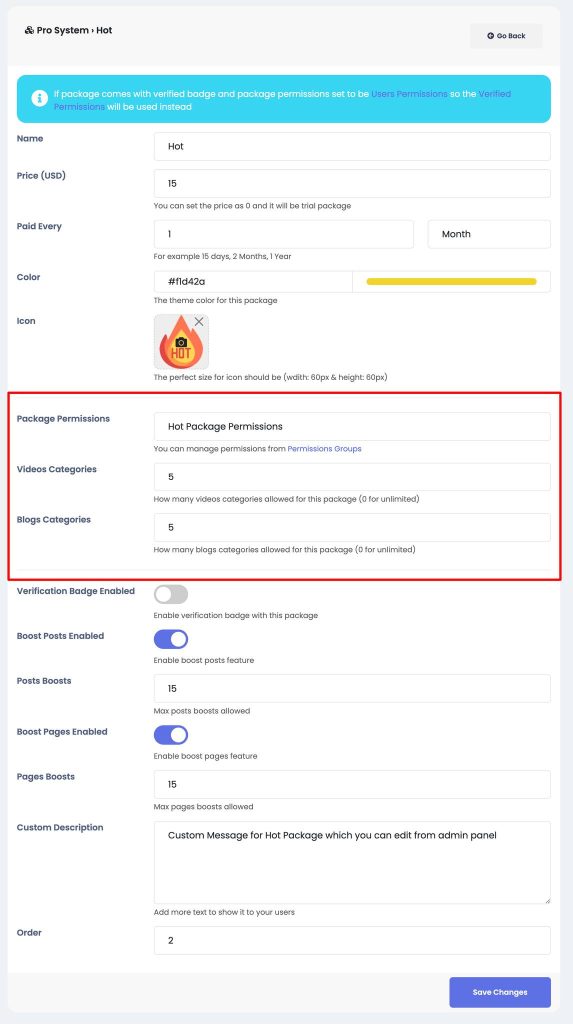Image resolution: width=573 pixels, height=1024 pixels.
Task: Follow the Permissions Groups link
Action: coord(325,449)
